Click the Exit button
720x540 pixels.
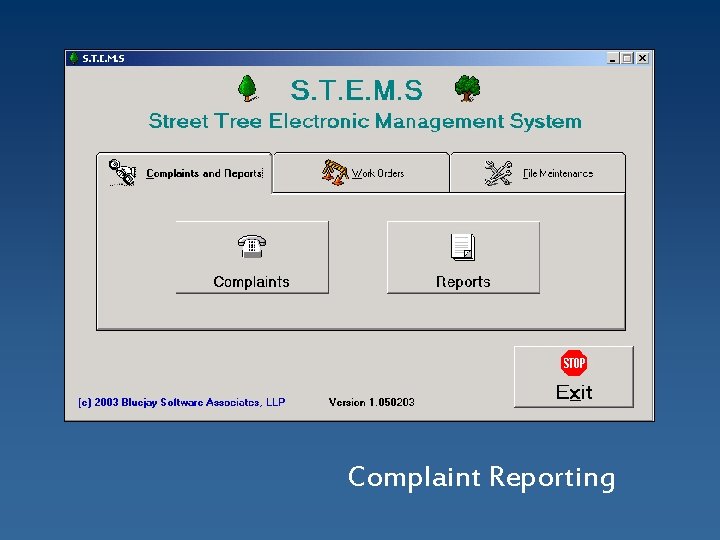coord(574,377)
